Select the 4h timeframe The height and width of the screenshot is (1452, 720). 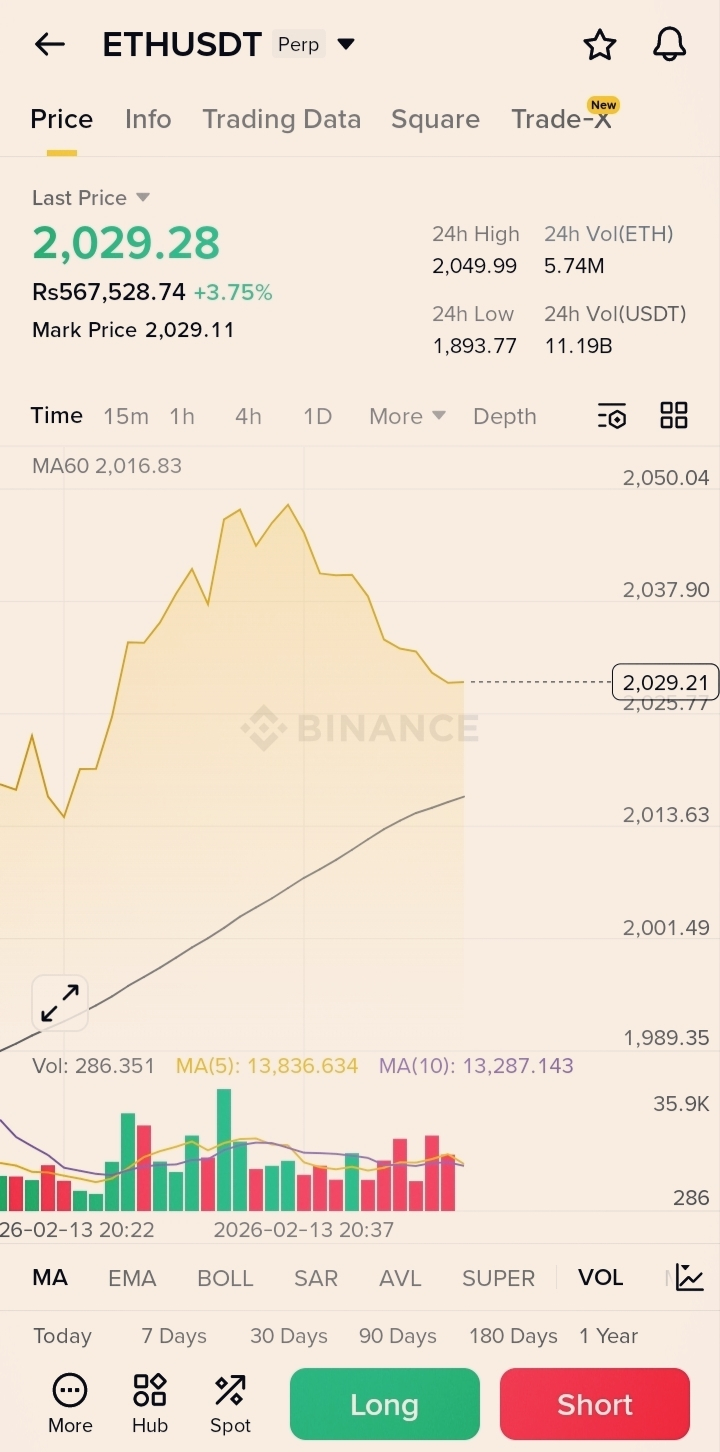(x=248, y=416)
